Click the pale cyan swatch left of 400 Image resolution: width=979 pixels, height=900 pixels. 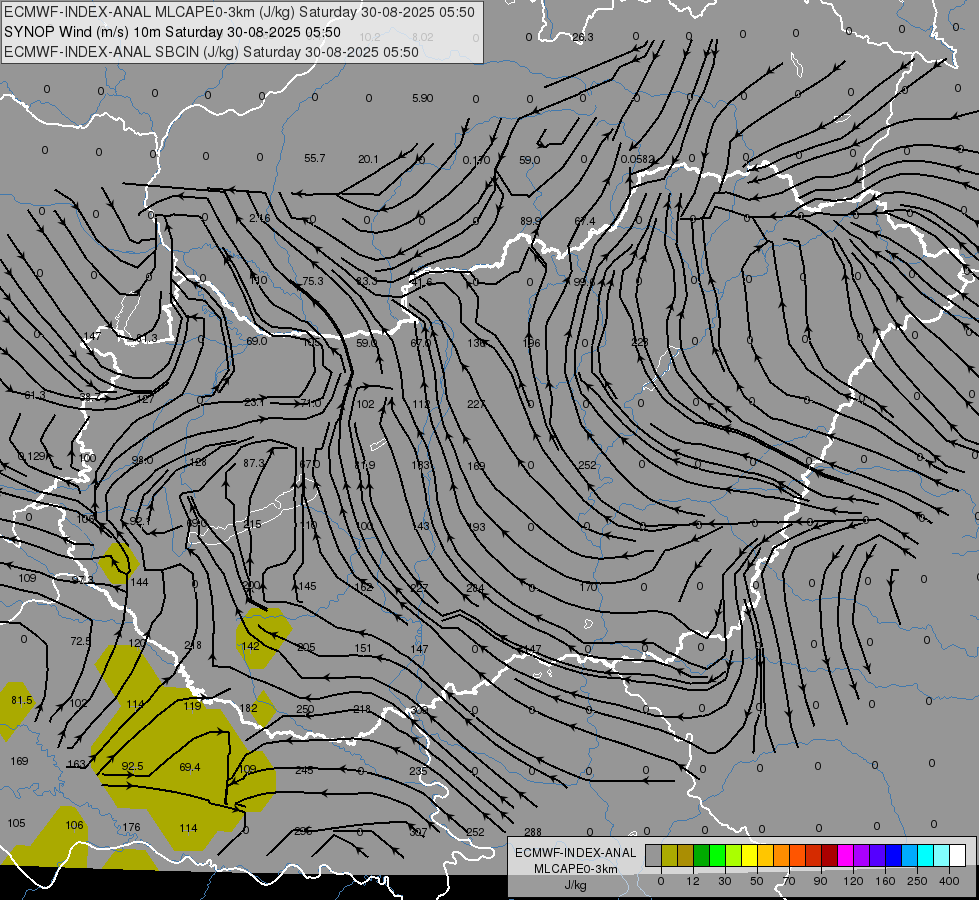[x=942, y=855]
